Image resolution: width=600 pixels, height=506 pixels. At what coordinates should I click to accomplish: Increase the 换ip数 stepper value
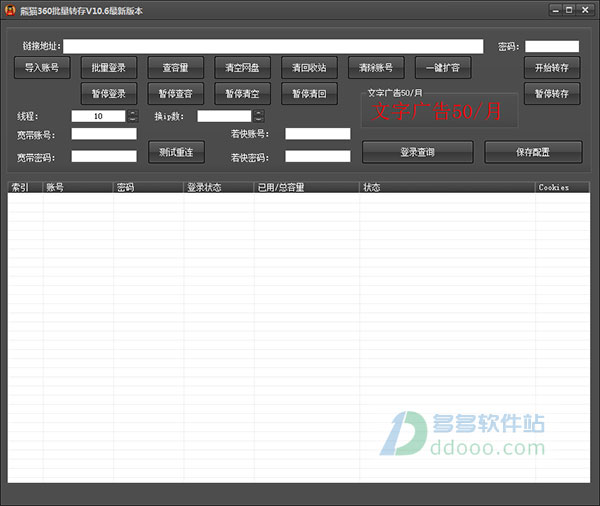tap(259, 113)
